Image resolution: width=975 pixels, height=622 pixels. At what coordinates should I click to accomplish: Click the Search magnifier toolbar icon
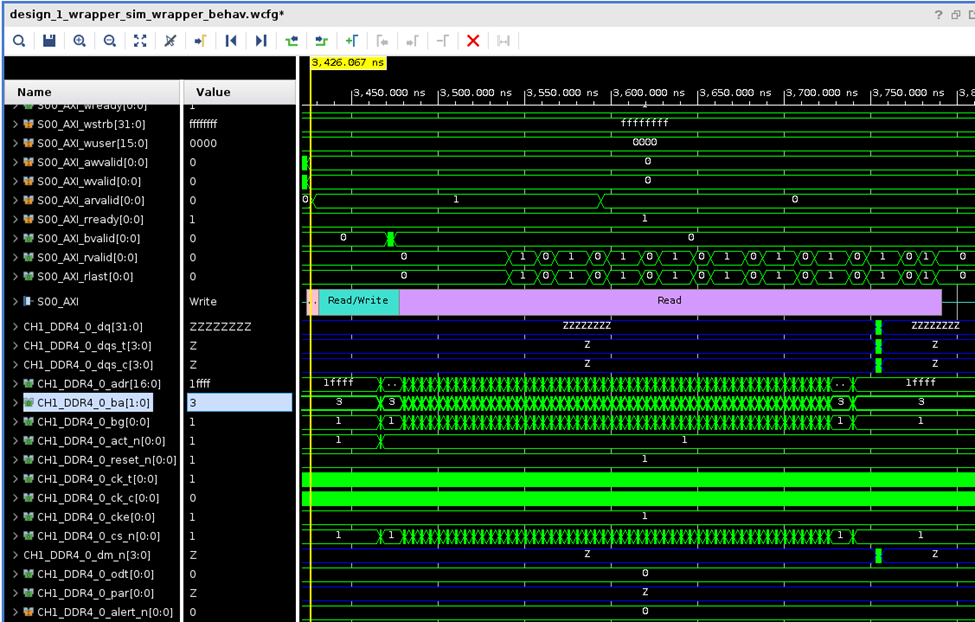pos(19,41)
